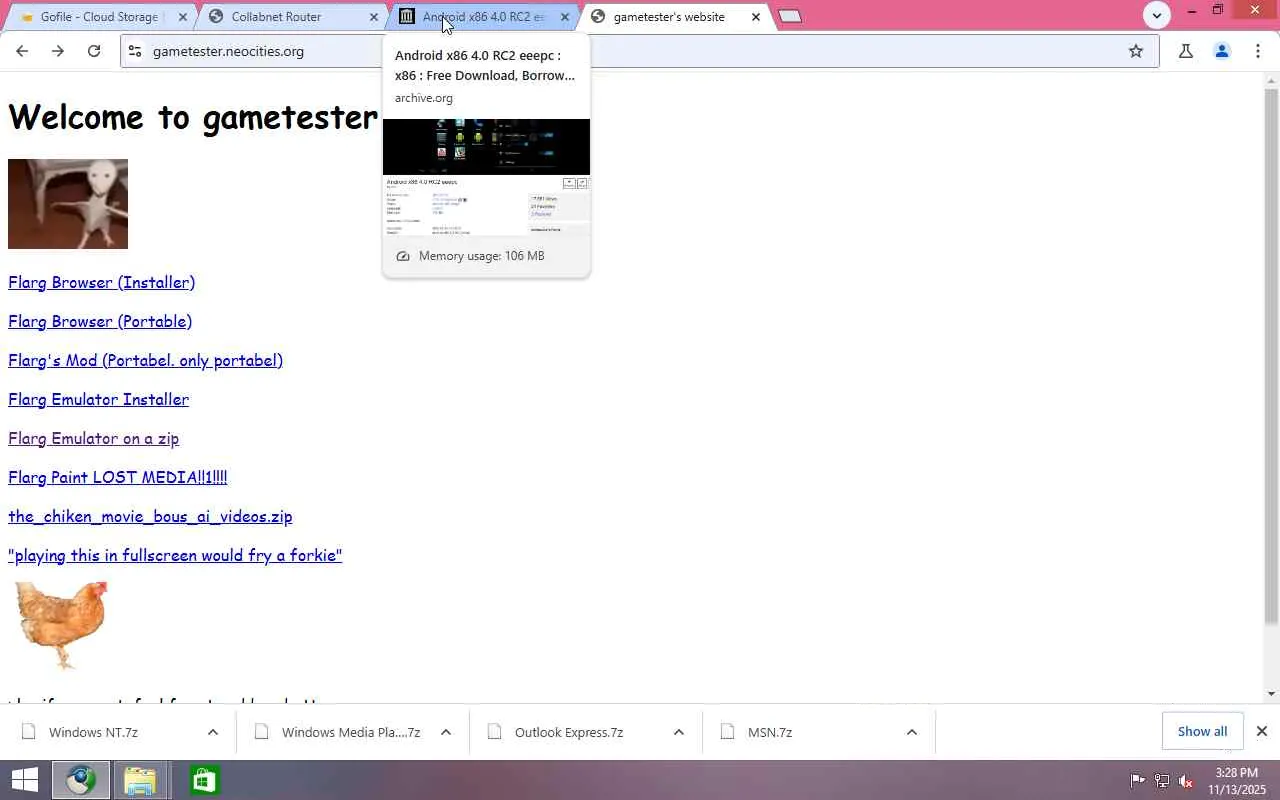This screenshot has width=1280, height=800.
Task: Close the downloads bar
Action: click(x=1262, y=732)
